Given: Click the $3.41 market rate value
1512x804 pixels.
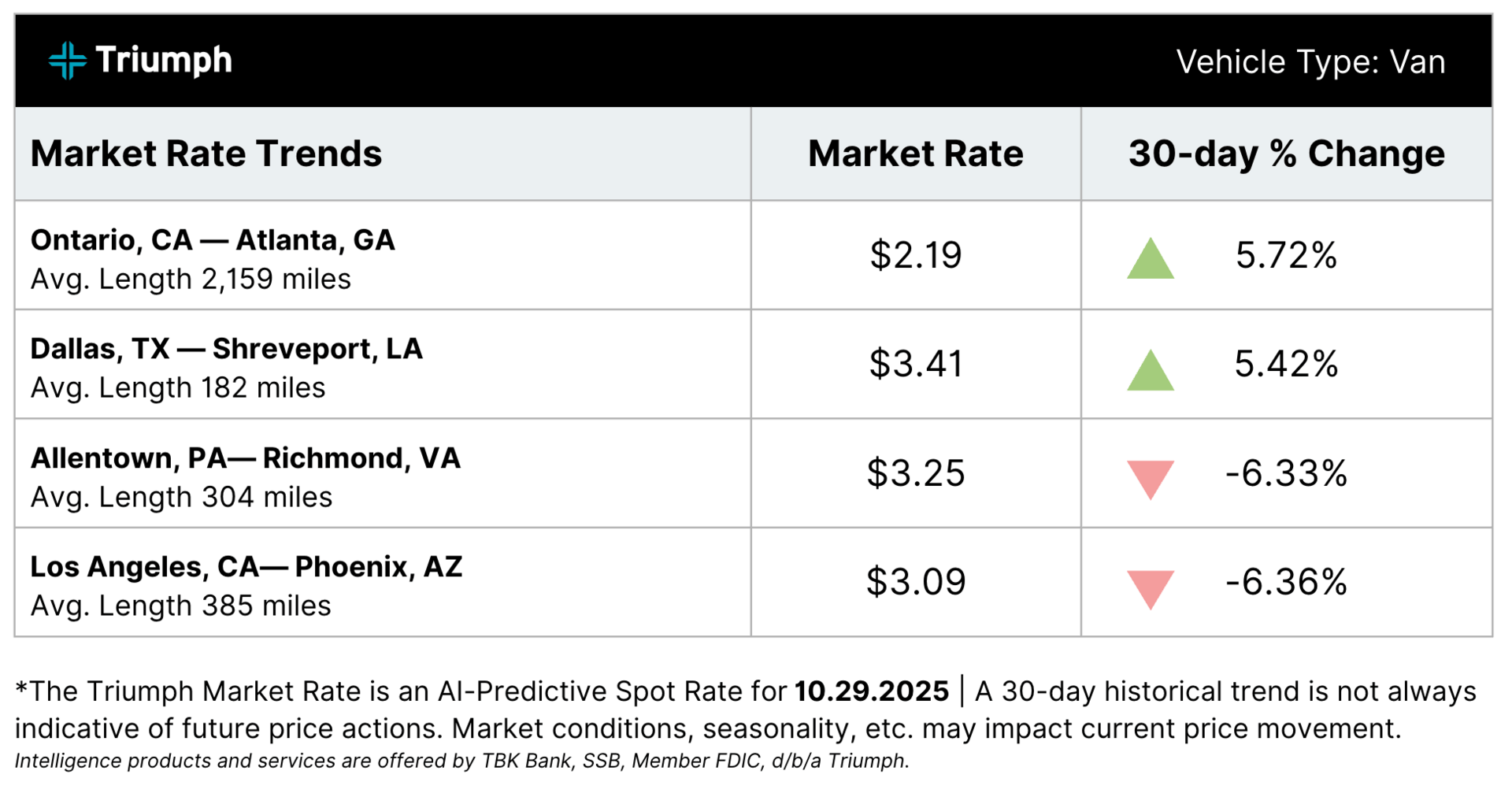Looking at the screenshot, I should pos(916,364).
